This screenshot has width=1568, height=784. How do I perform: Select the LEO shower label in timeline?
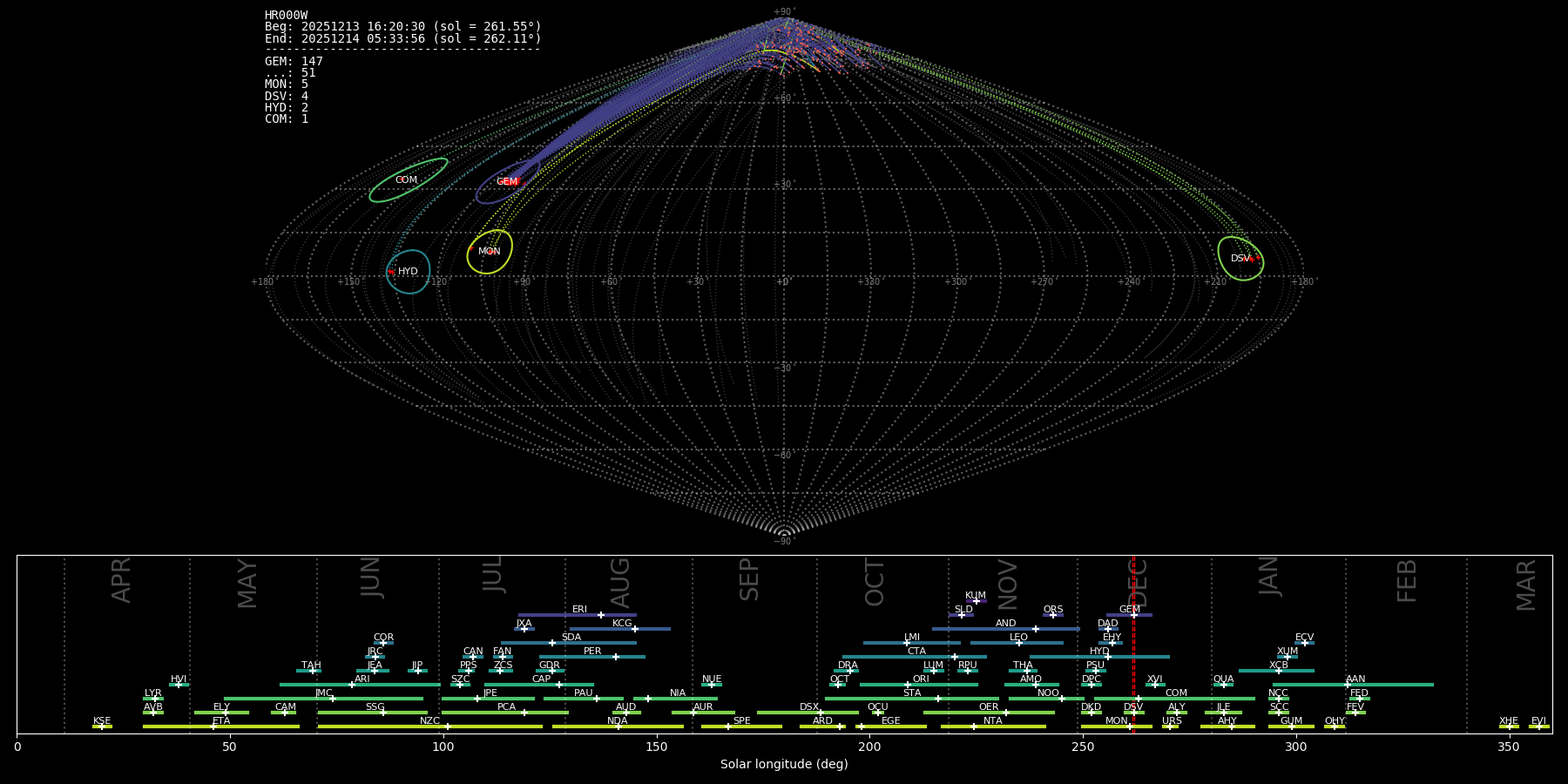[1018, 638]
